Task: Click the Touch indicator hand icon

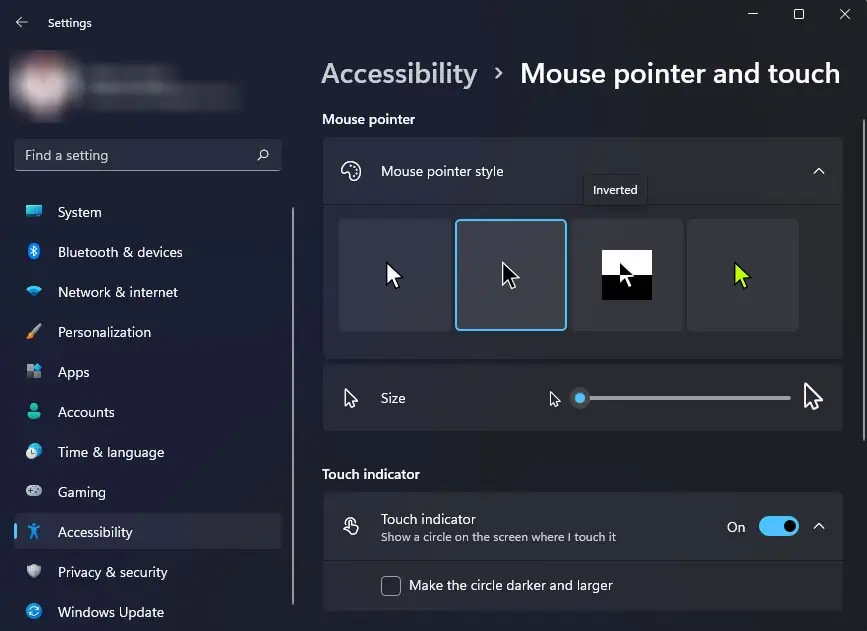Action: point(352,525)
